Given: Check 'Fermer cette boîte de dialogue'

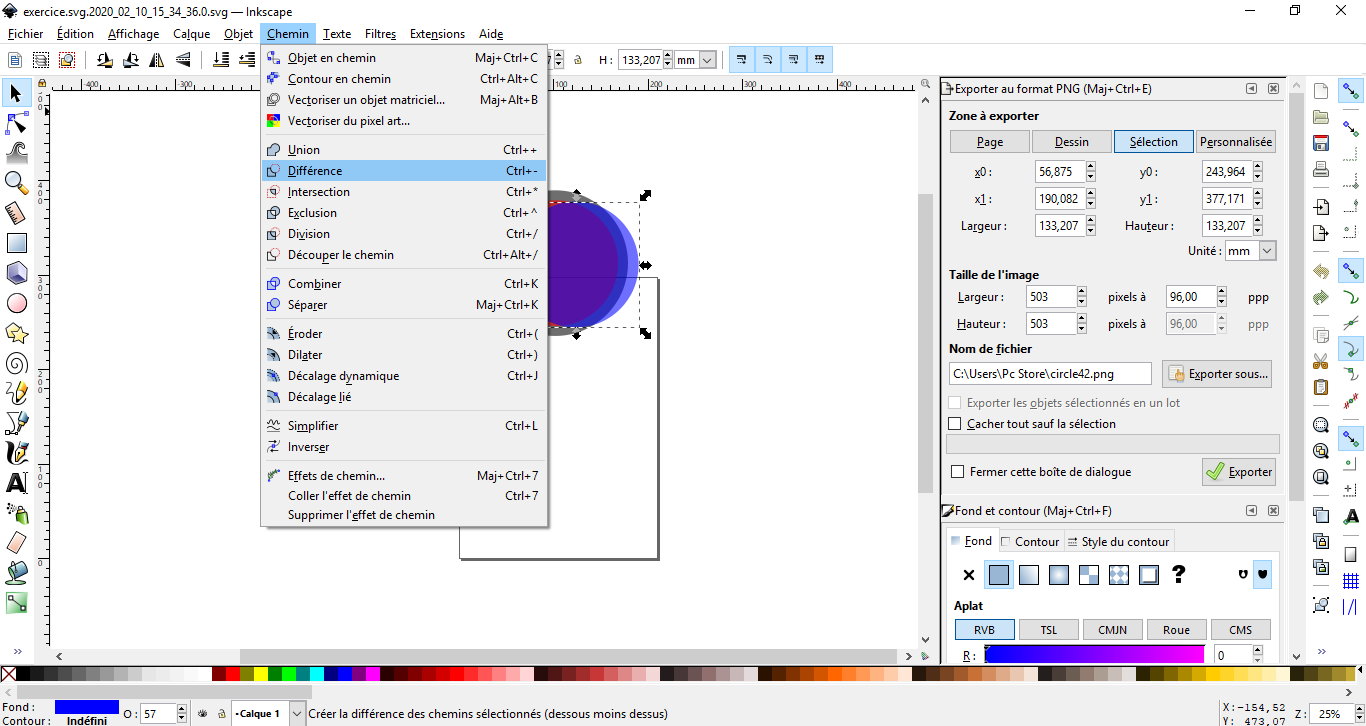Looking at the screenshot, I should point(958,472).
